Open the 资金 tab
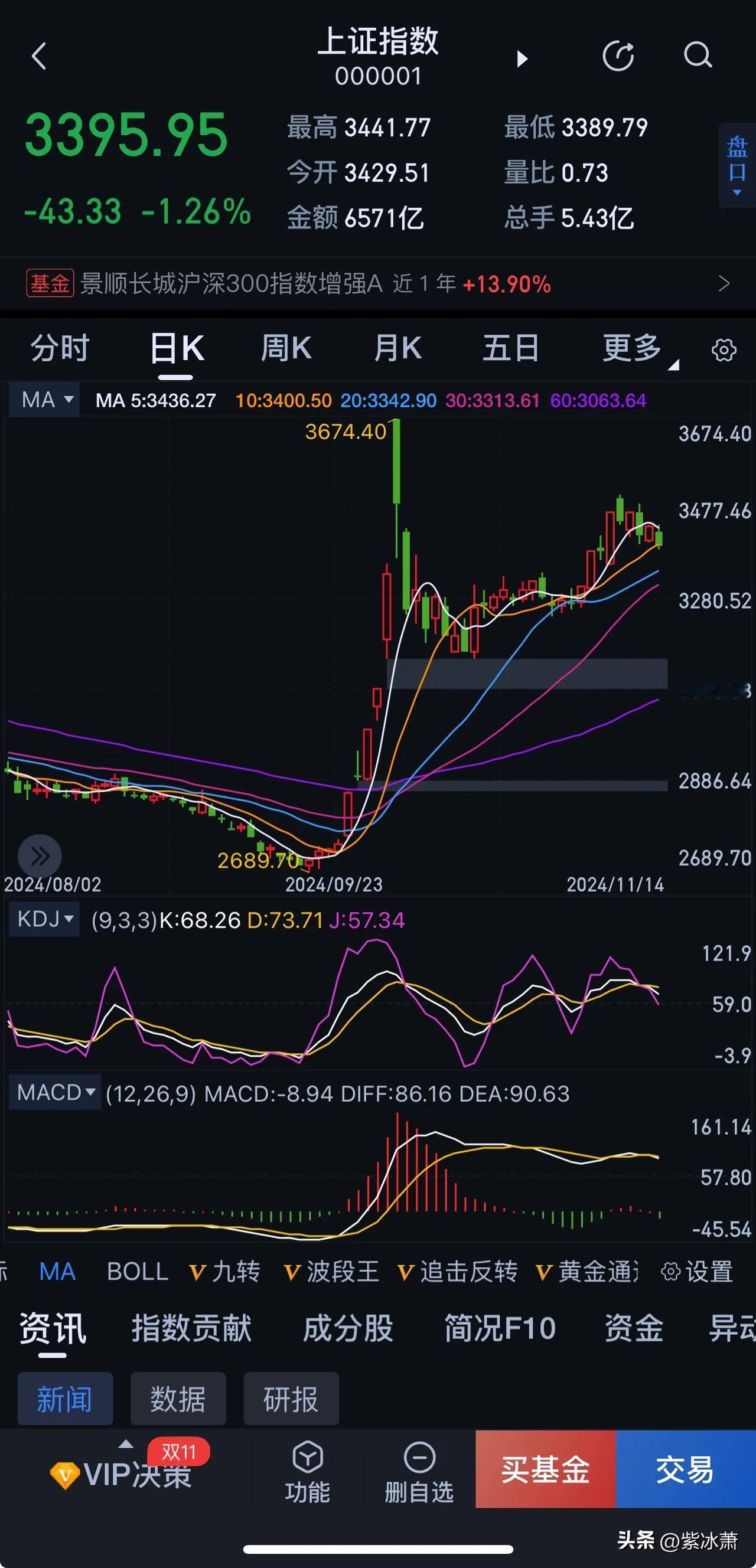 pyautogui.click(x=634, y=1328)
